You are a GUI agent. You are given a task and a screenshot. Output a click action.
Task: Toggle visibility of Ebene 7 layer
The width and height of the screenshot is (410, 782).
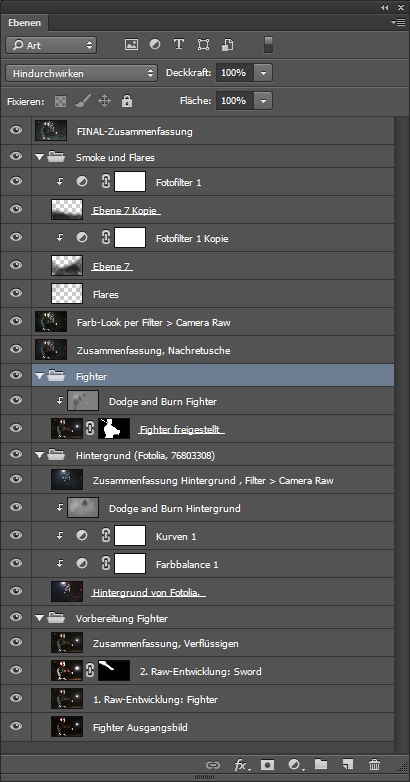pos(16,265)
